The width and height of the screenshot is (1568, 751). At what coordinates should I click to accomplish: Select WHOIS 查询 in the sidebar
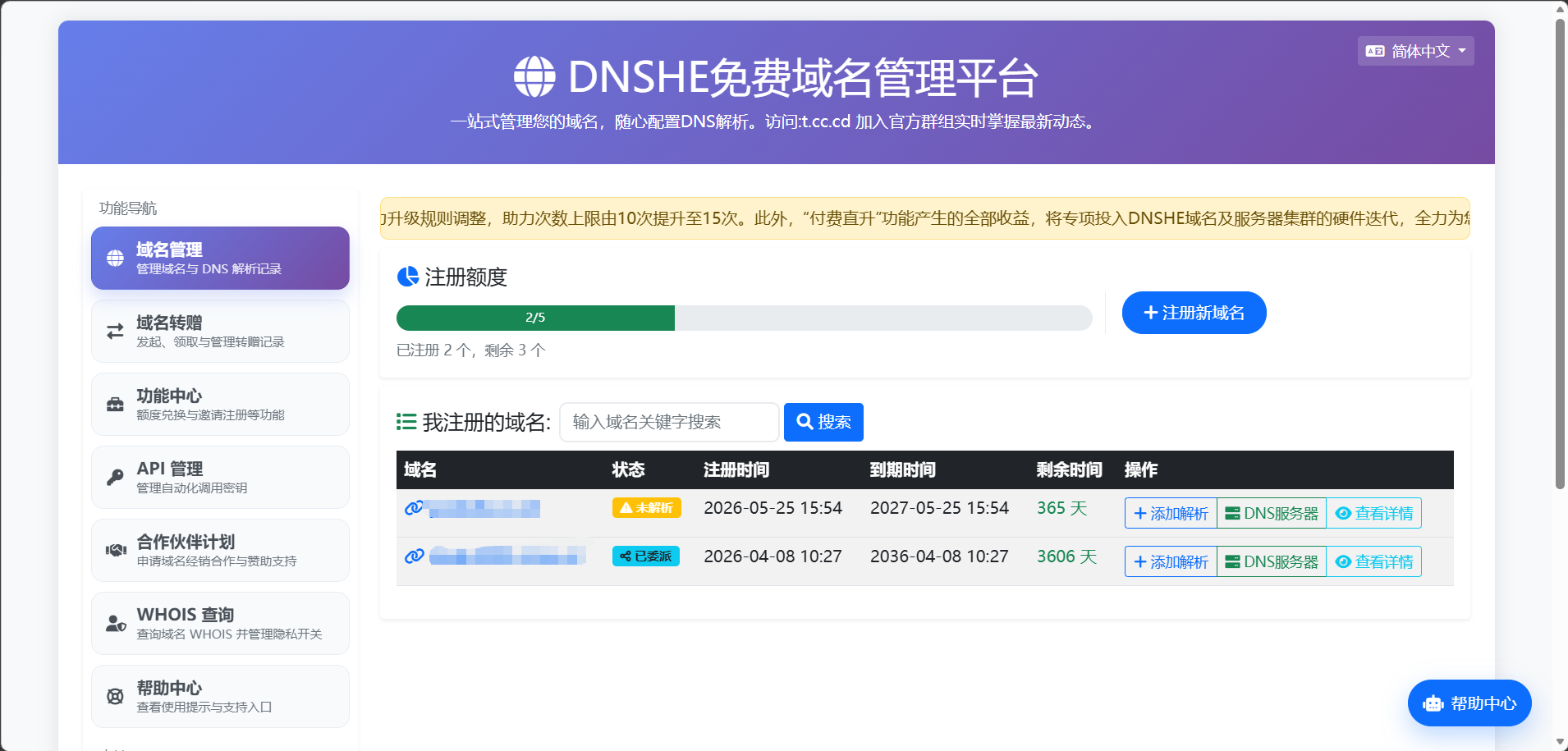coord(220,623)
